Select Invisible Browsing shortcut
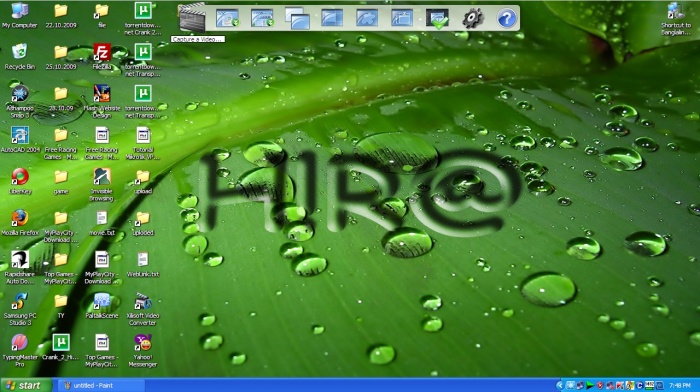This screenshot has width=700, height=392. tap(102, 185)
